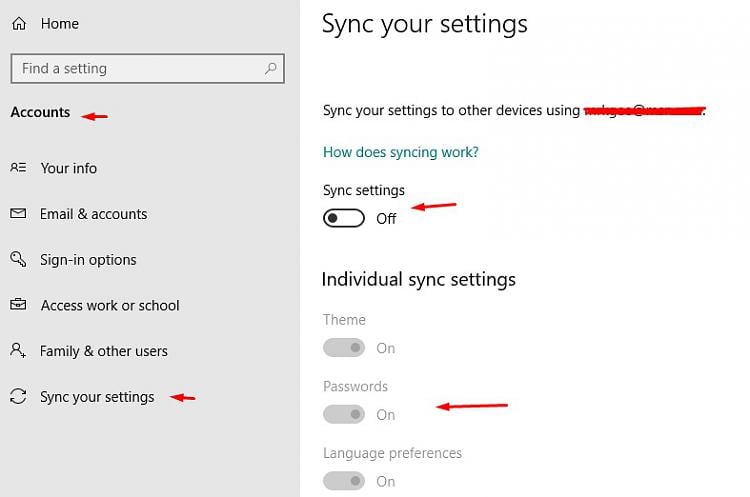Open Family & other users page
The height and width of the screenshot is (497, 750).
[104, 351]
